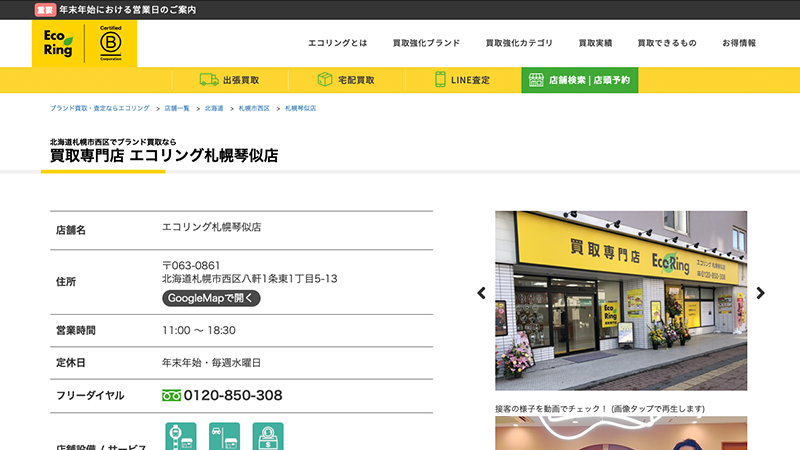Screen dimensions: 800x450
Task: Open the 年末年始 business days notice
Action: (127, 9)
